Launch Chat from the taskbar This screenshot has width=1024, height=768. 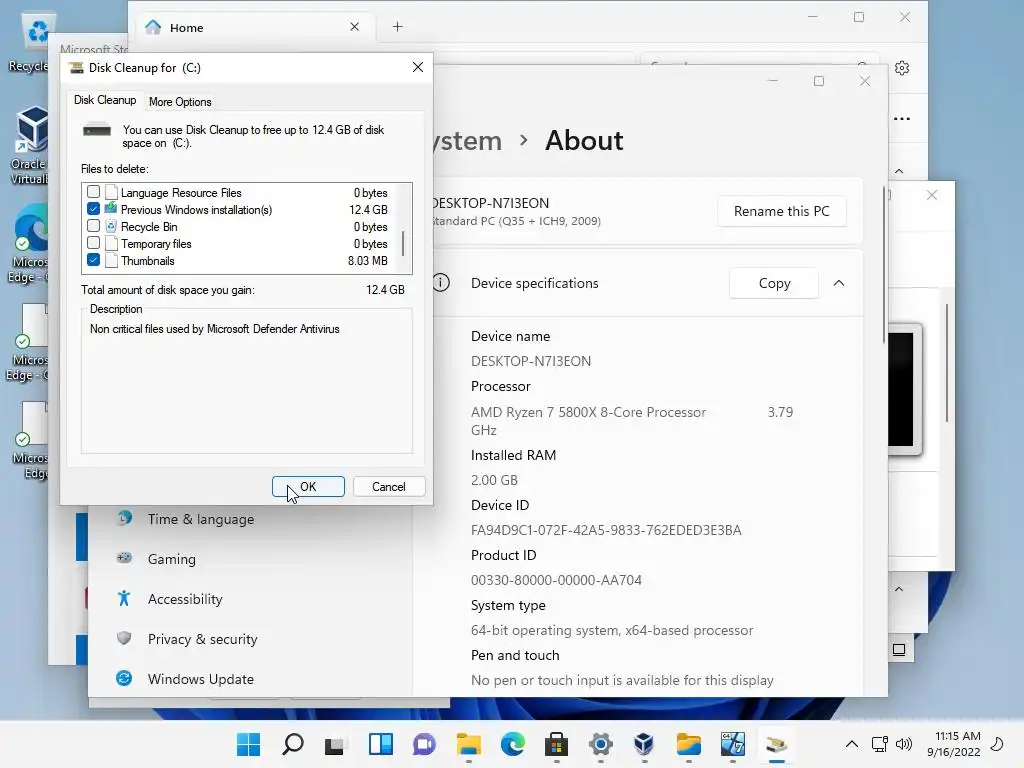coord(424,744)
